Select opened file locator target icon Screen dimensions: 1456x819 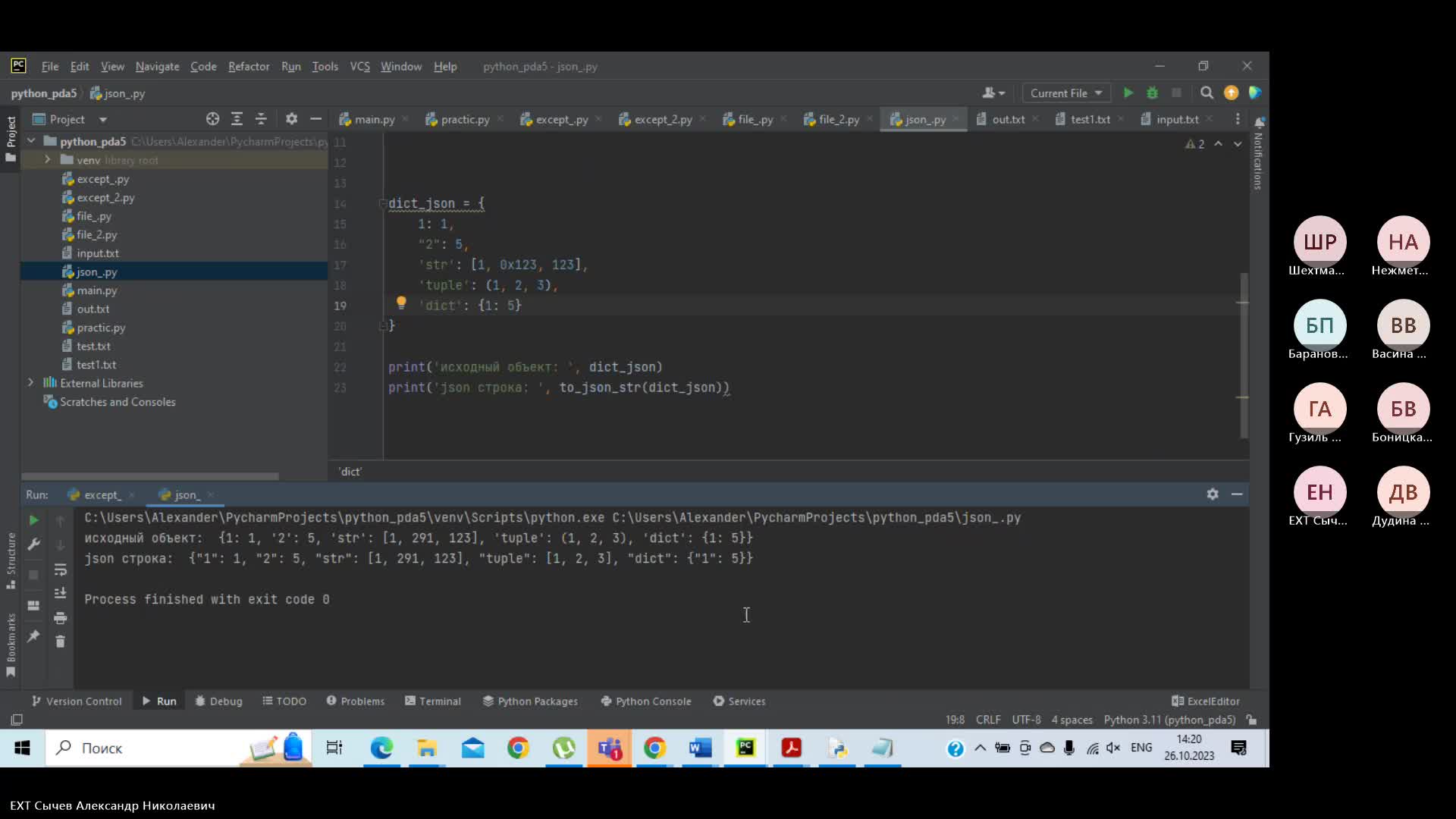[212, 119]
